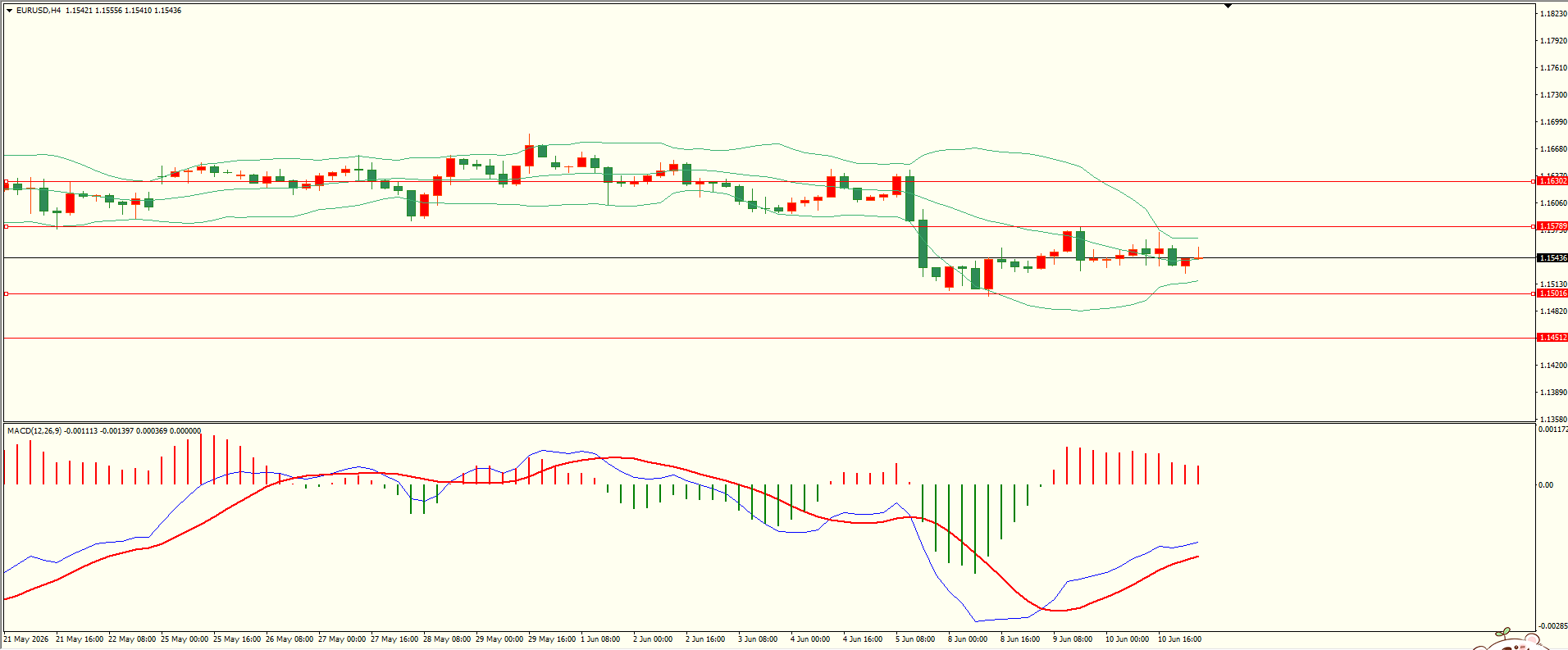The height and width of the screenshot is (650, 1568).
Task: Click the 1.15130 price axis label
Action: click(x=1553, y=284)
